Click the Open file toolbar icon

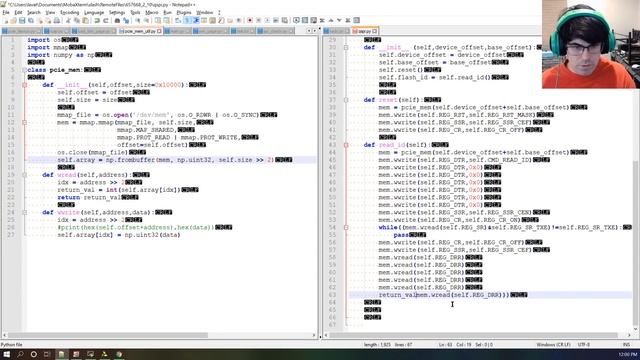(x=13, y=20)
